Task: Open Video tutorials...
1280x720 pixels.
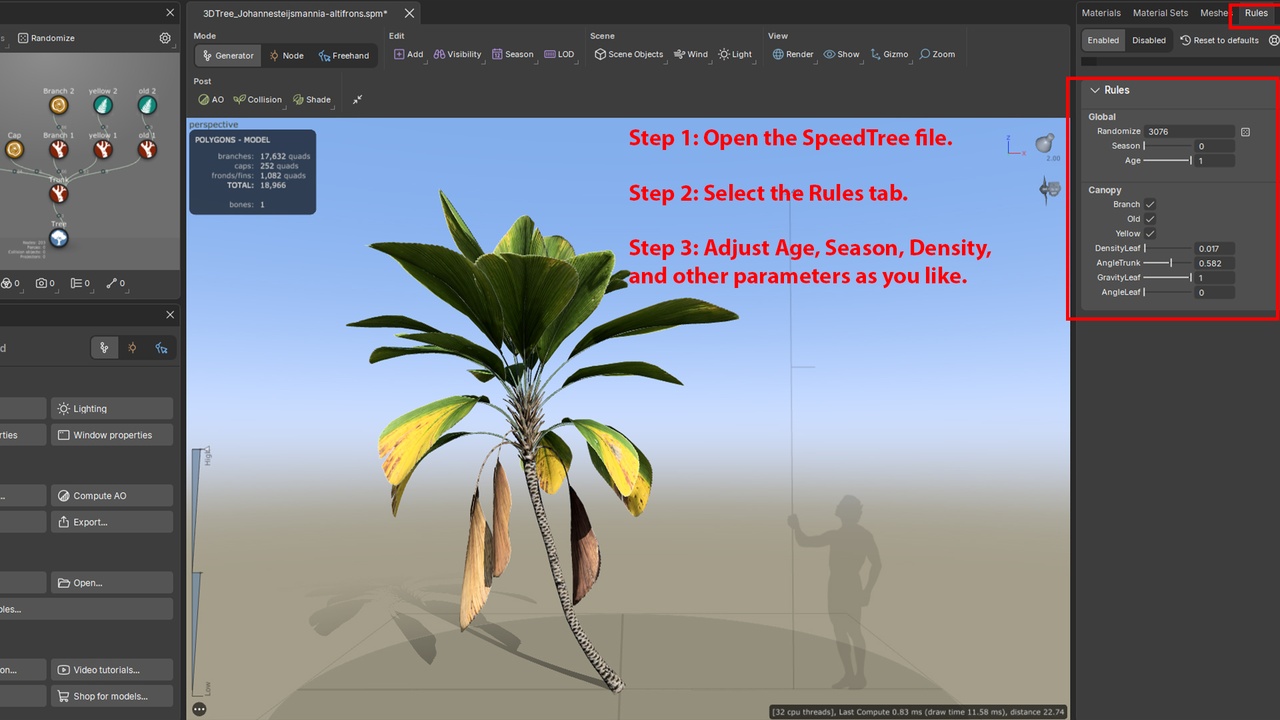Action: coord(111,670)
